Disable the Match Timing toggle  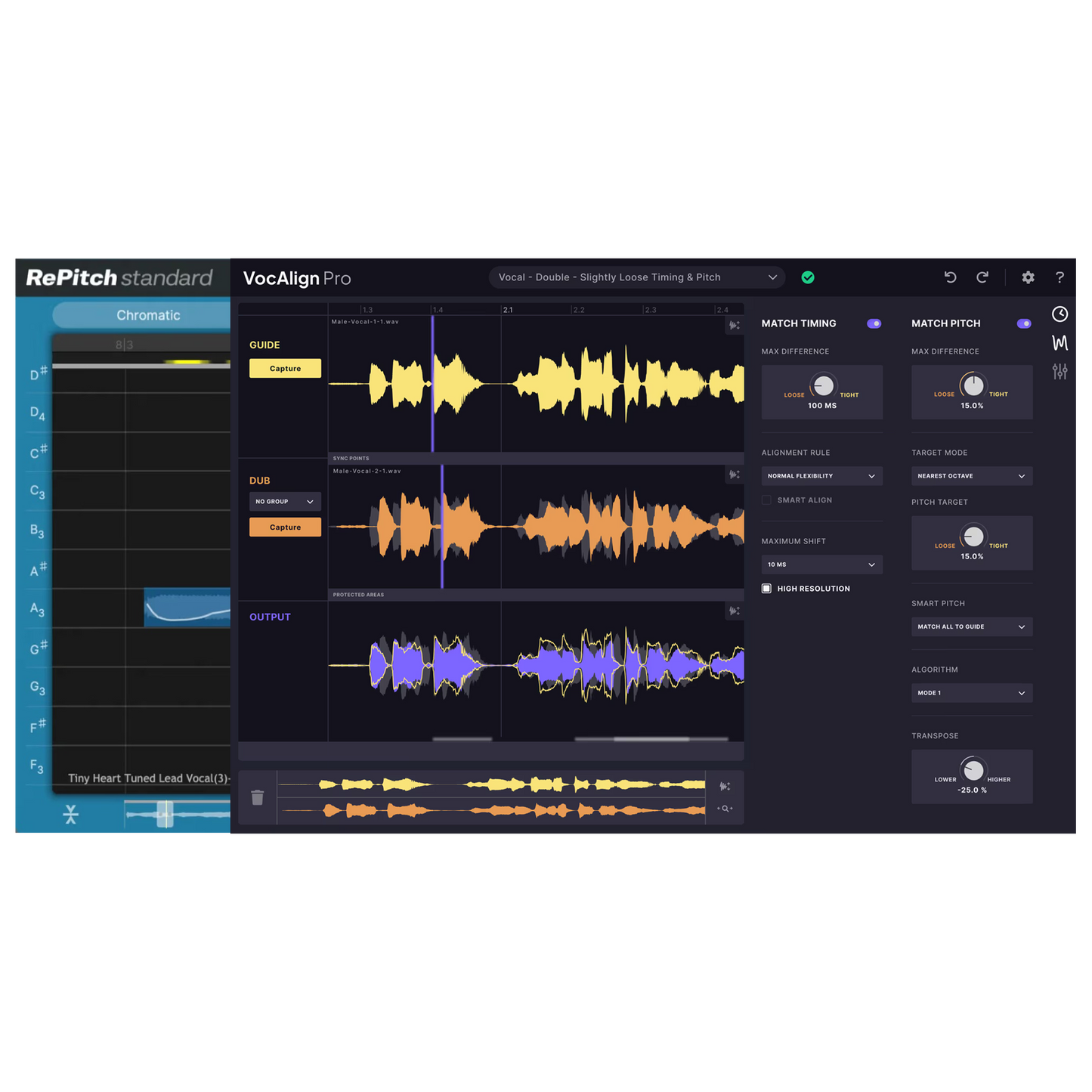874,323
